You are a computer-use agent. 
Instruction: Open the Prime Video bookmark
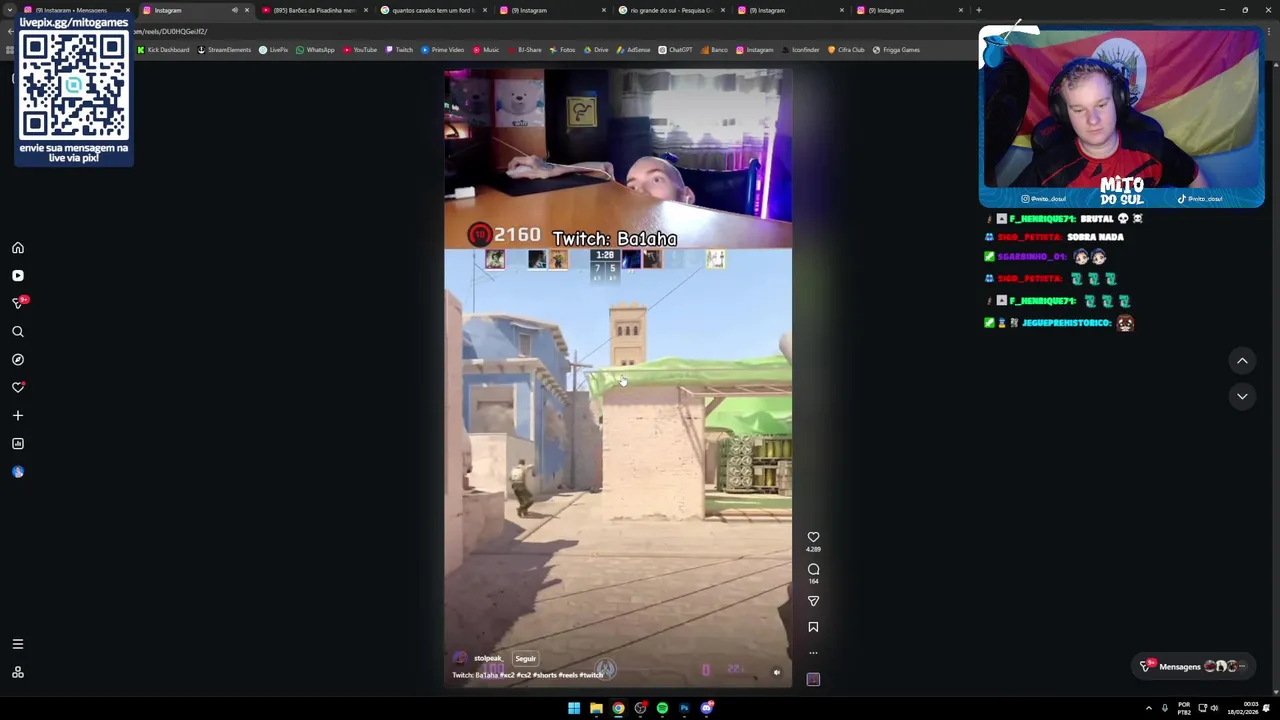[x=442, y=50]
